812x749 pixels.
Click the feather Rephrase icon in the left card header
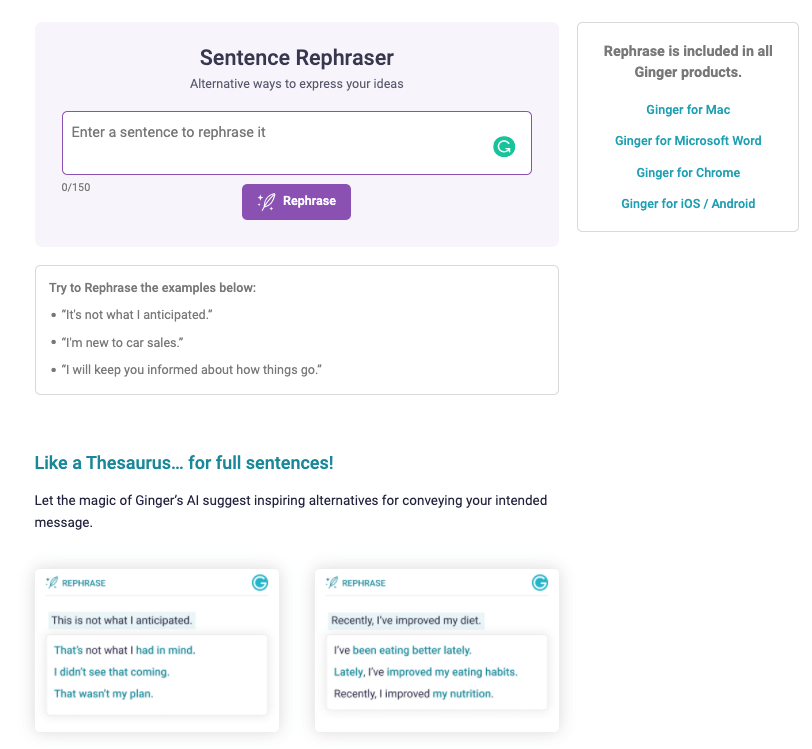pos(52,583)
